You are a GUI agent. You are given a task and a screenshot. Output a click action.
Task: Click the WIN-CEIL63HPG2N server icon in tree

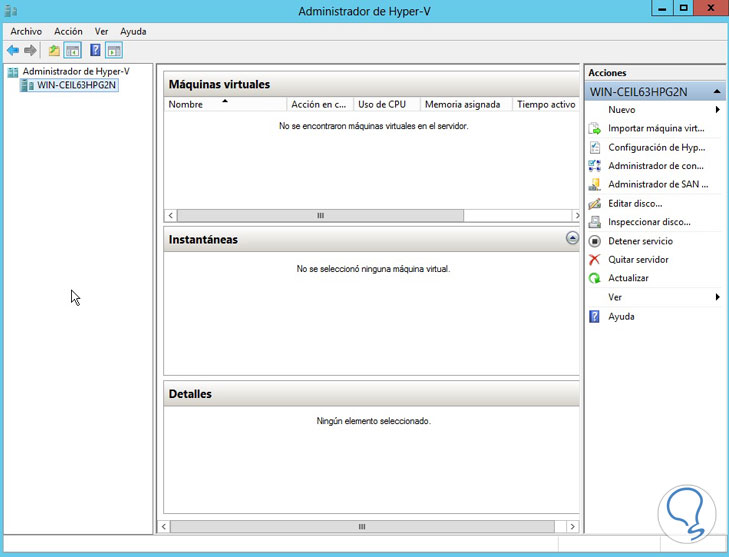coord(27,85)
